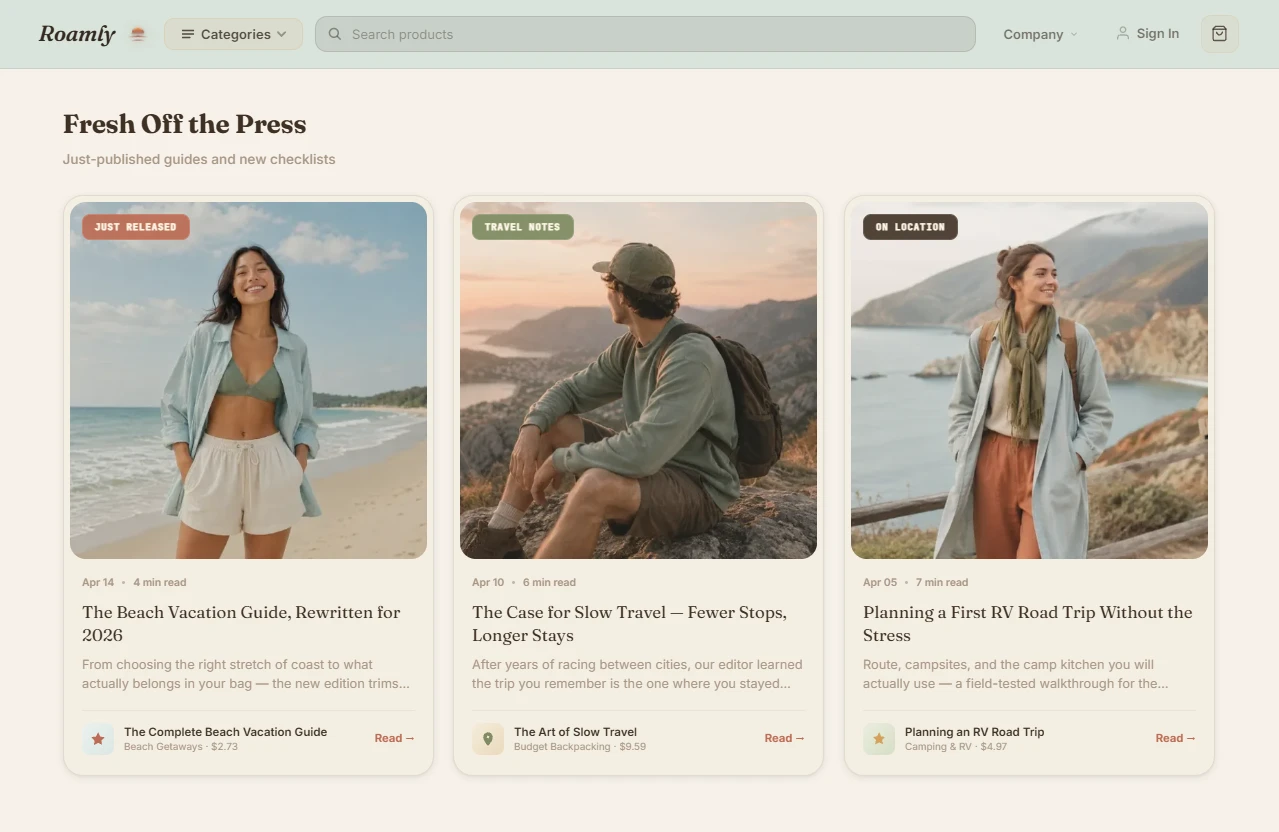
Task: Click Read on the RV Road Trip card
Action: [x=1175, y=738]
